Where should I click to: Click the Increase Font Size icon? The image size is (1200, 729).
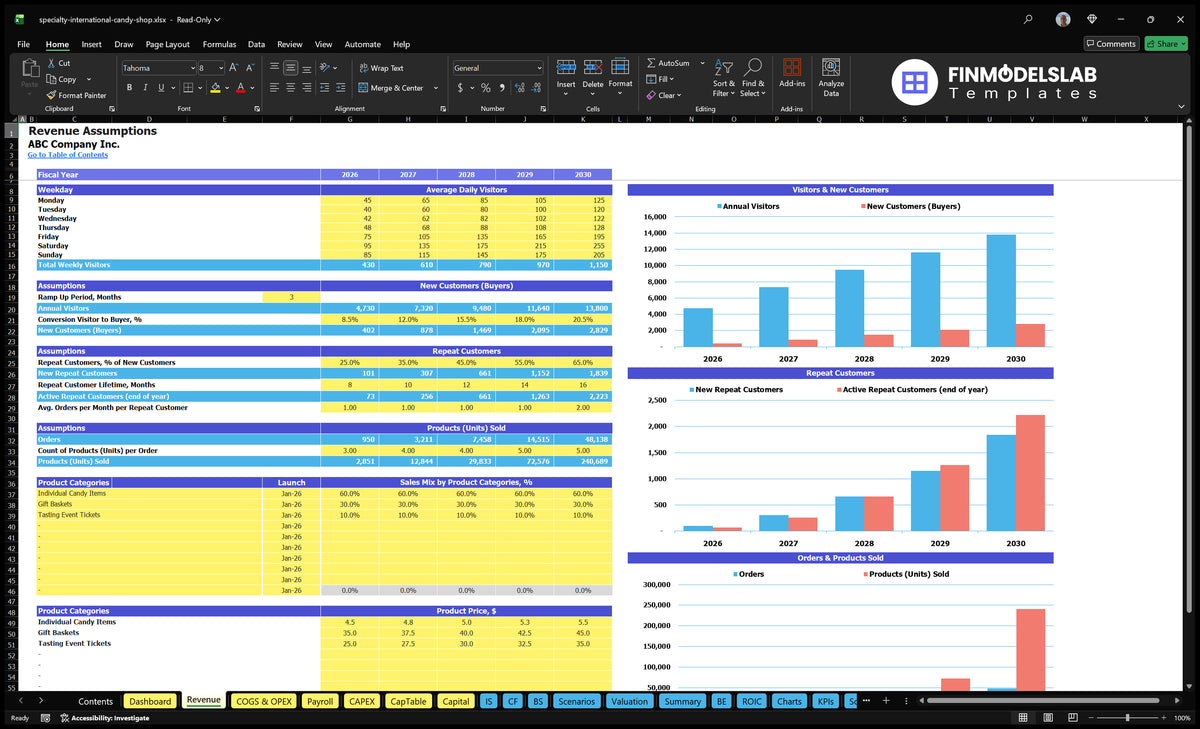pos(234,67)
